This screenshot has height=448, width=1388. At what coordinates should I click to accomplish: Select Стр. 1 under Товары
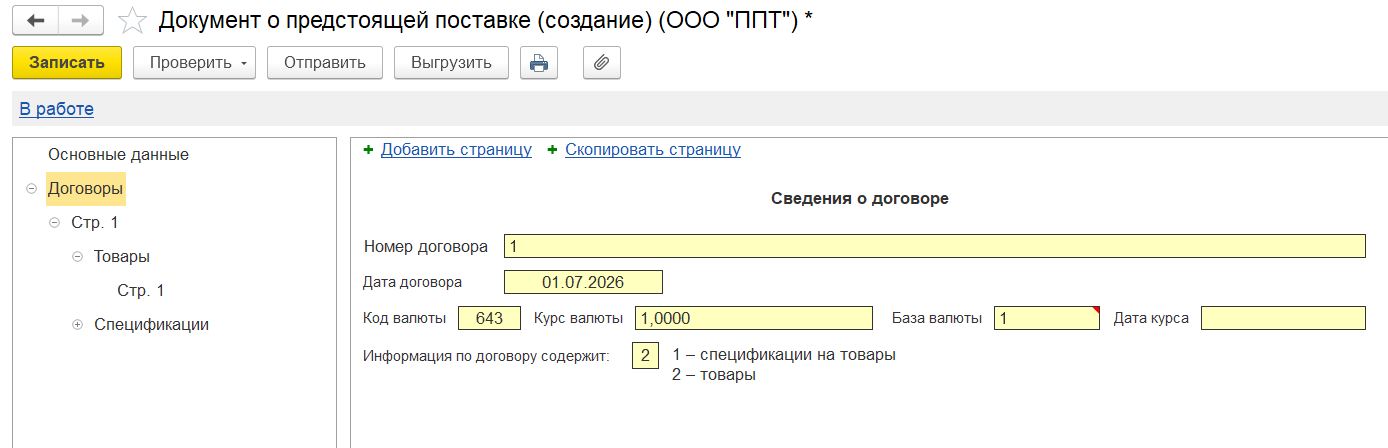pos(141,291)
